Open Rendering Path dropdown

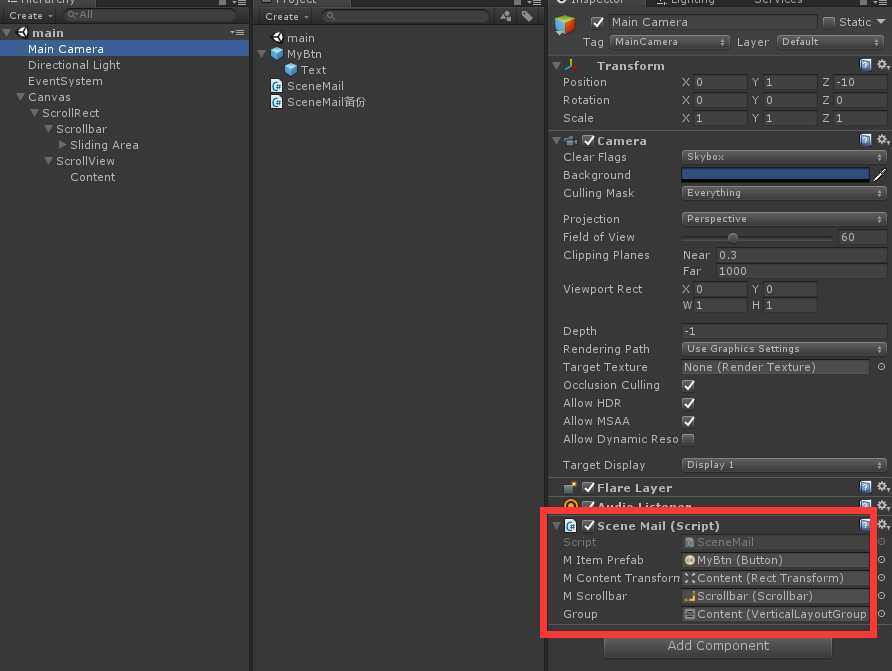coord(784,349)
